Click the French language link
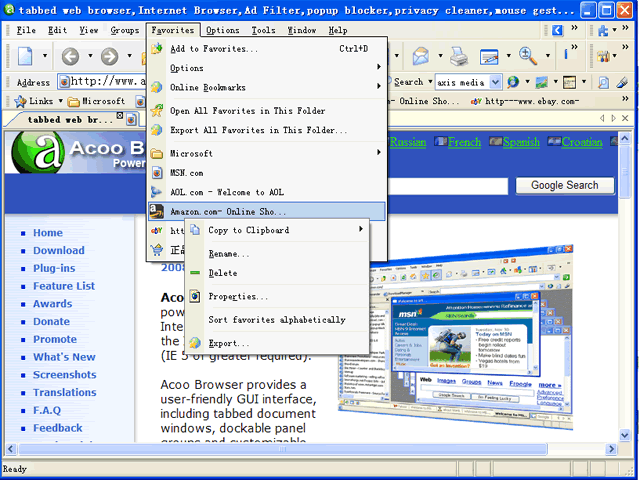640x480 pixels. [x=464, y=142]
